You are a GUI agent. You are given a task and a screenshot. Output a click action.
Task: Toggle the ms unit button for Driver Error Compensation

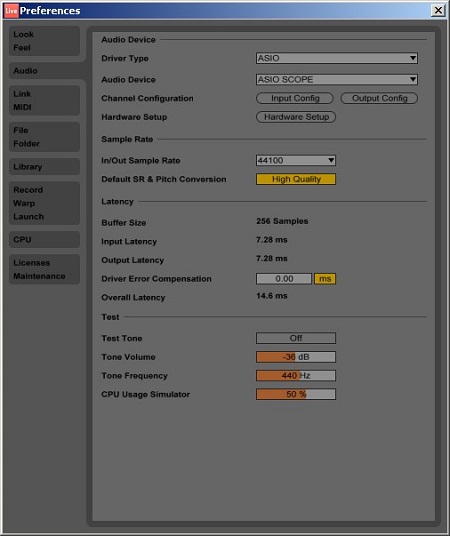pyautogui.click(x=325, y=279)
